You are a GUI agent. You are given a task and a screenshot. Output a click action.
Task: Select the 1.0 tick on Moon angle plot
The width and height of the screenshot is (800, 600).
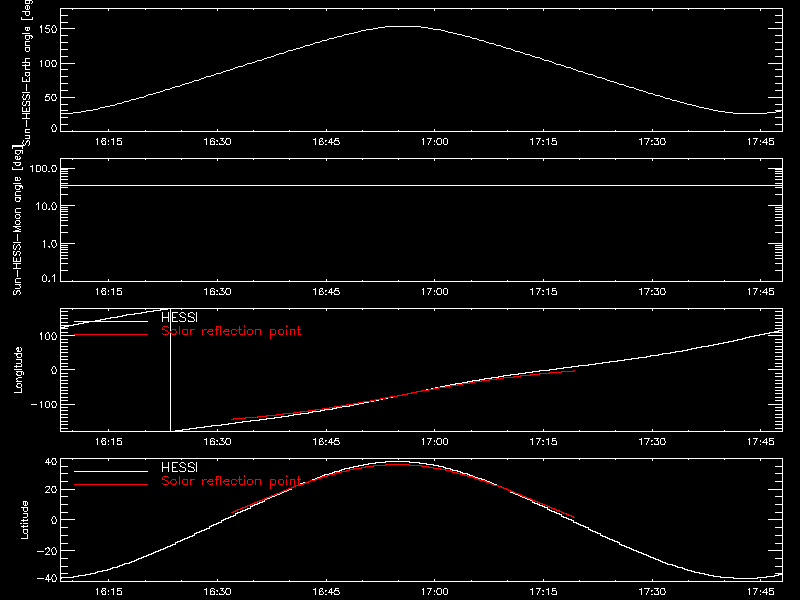[x=49, y=244]
